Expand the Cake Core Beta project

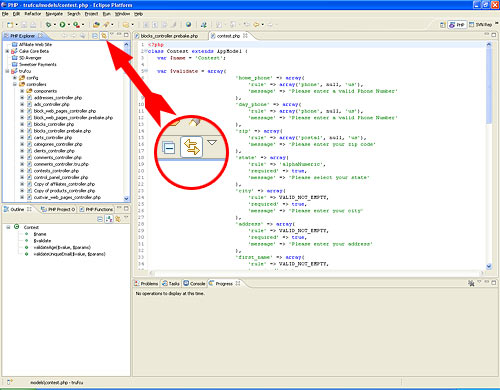7,51
